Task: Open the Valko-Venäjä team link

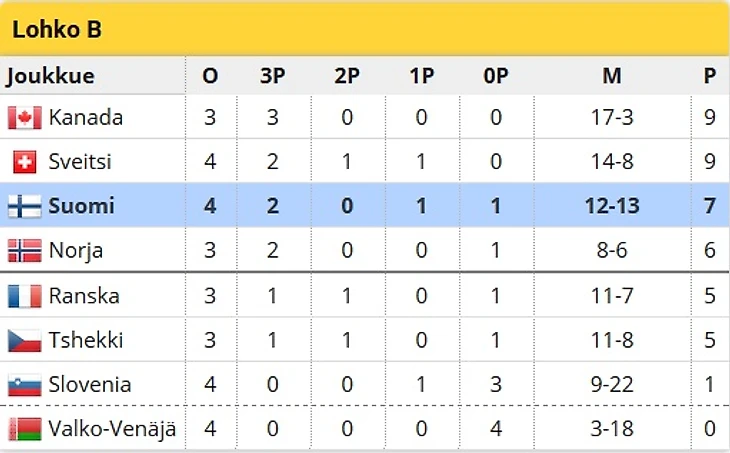Action: coord(112,429)
